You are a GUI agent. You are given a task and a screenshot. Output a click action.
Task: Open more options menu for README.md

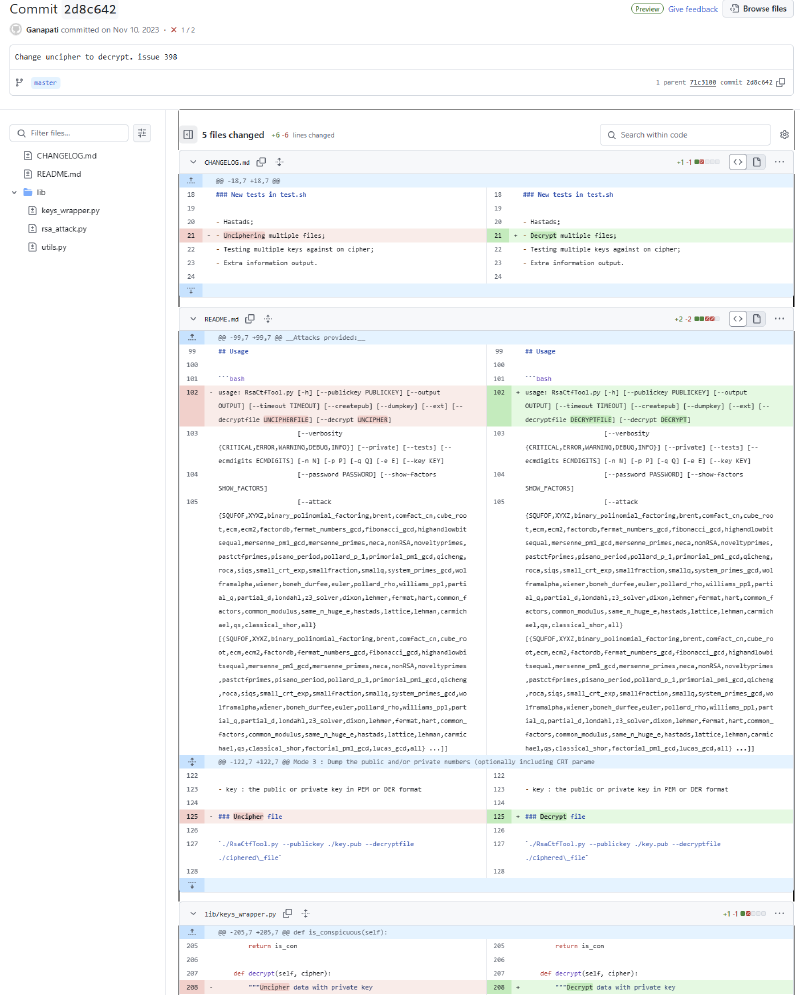pyautogui.click(x=780, y=319)
